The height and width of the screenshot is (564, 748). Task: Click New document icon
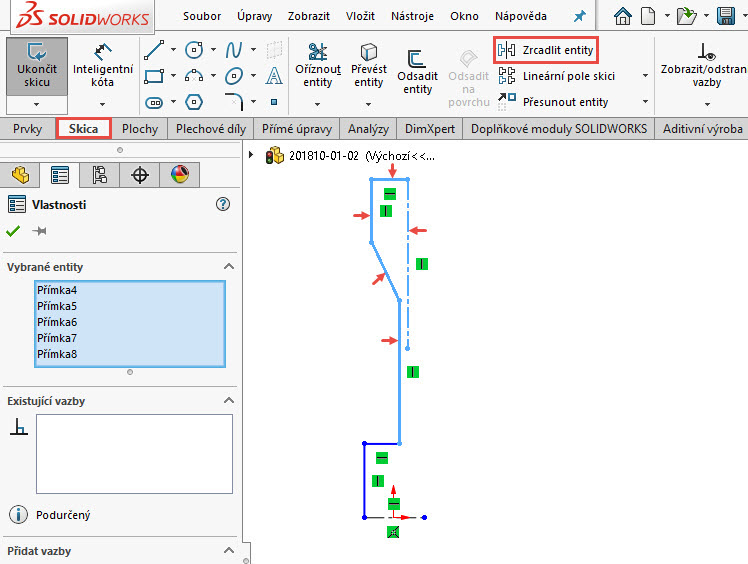tap(647, 16)
